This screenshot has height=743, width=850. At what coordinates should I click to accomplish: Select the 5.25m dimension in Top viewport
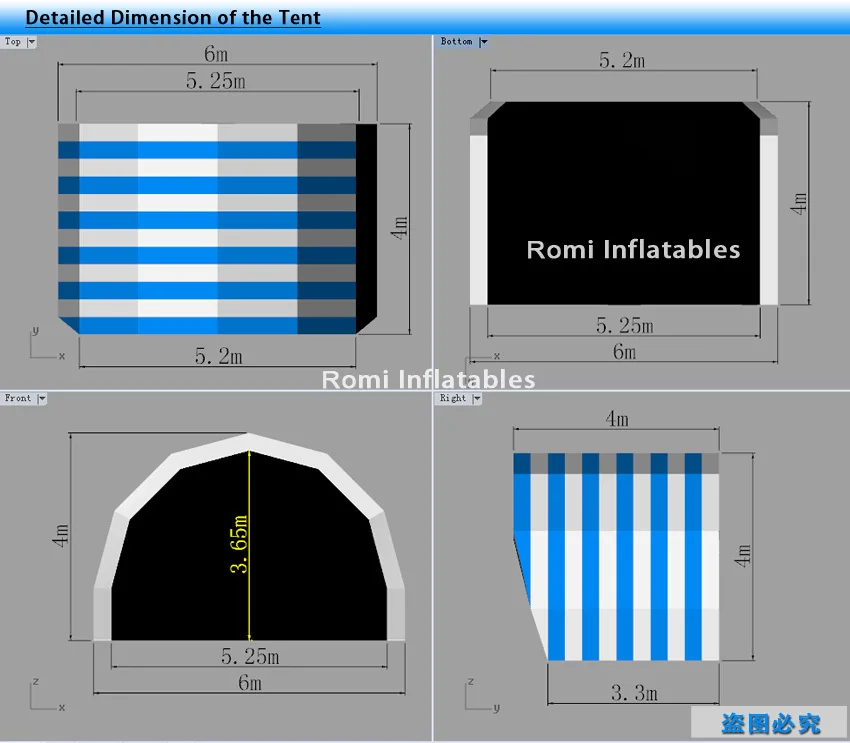coord(216,81)
